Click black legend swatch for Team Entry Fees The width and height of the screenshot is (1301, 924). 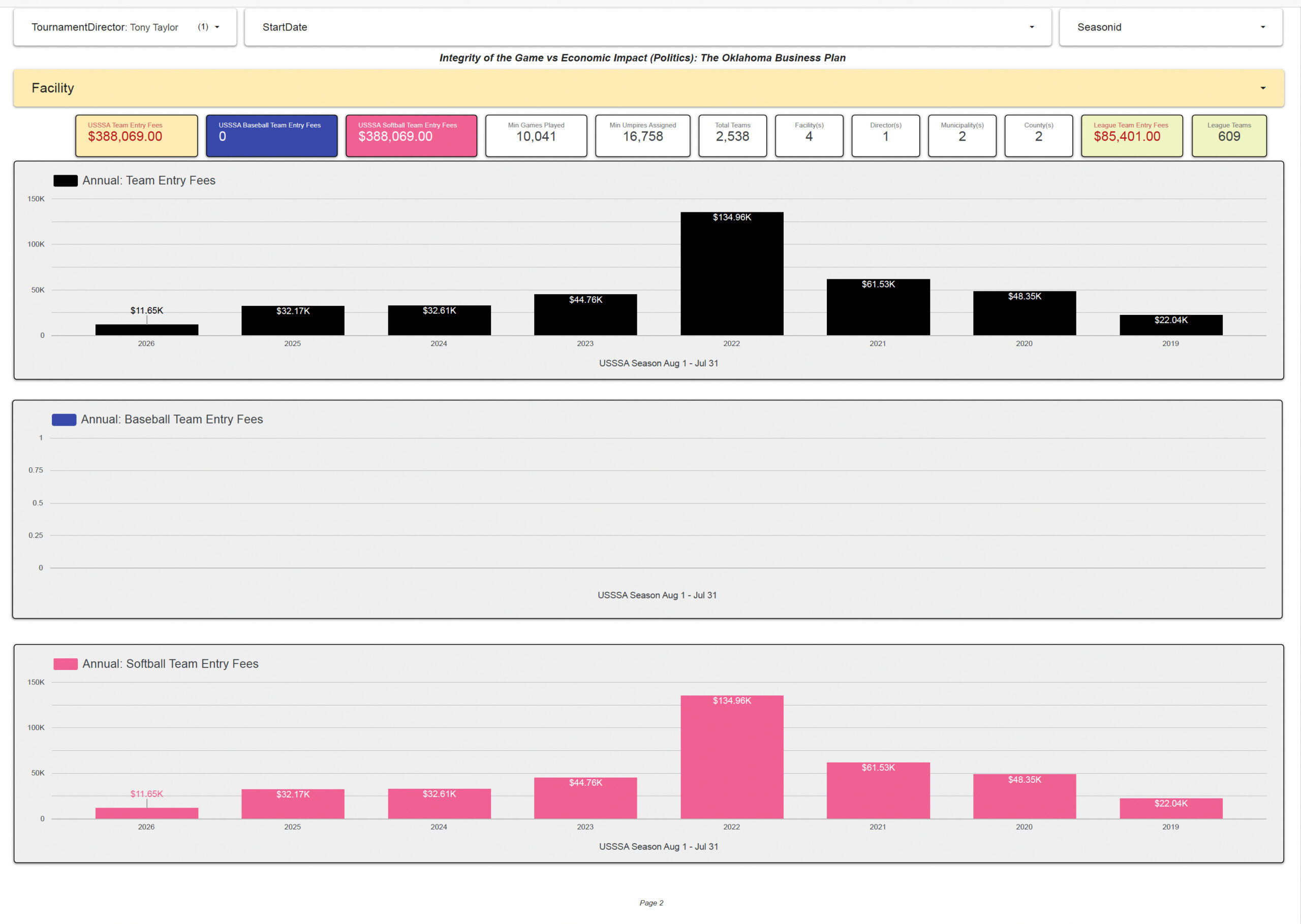click(x=66, y=181)
